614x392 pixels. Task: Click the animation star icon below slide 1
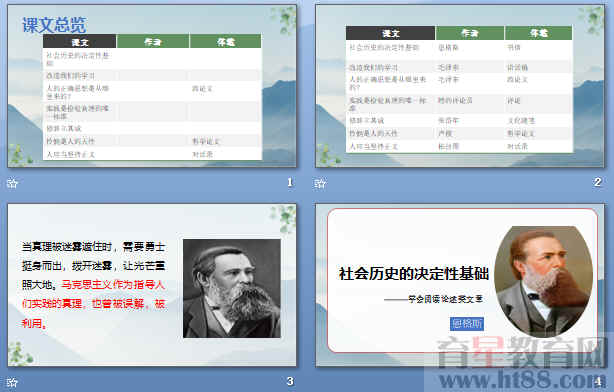pos(13,183)
